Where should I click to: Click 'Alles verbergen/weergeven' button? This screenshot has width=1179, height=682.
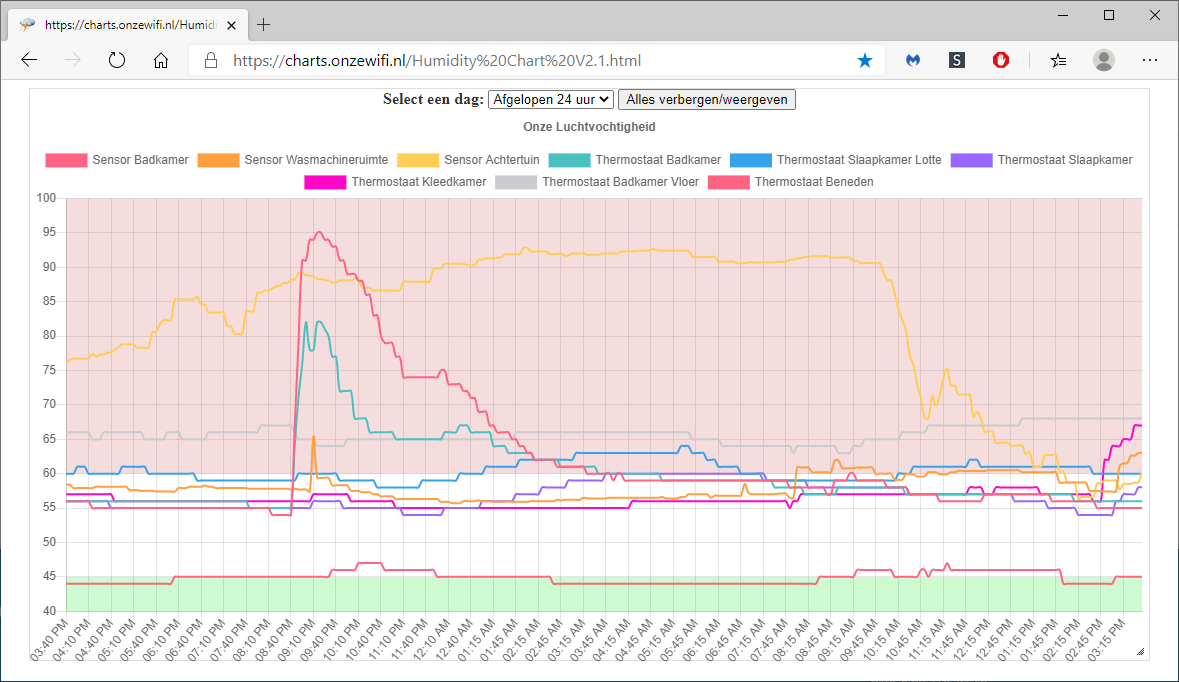point(707,99)
